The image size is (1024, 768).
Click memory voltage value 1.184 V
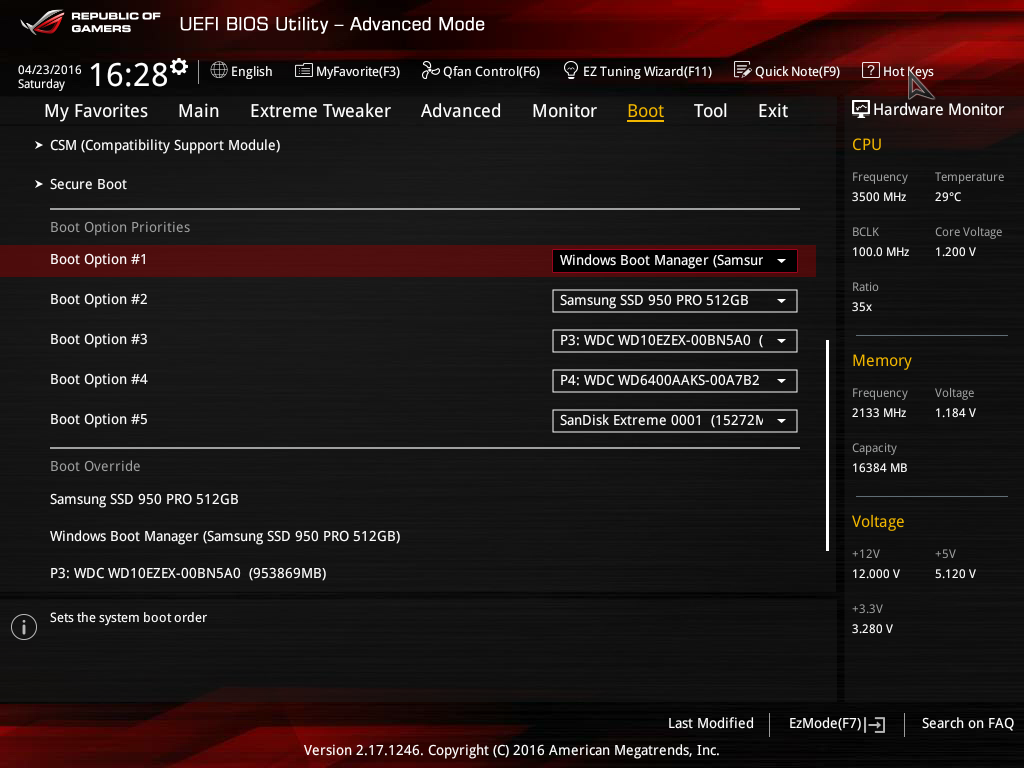click(955, 413)
